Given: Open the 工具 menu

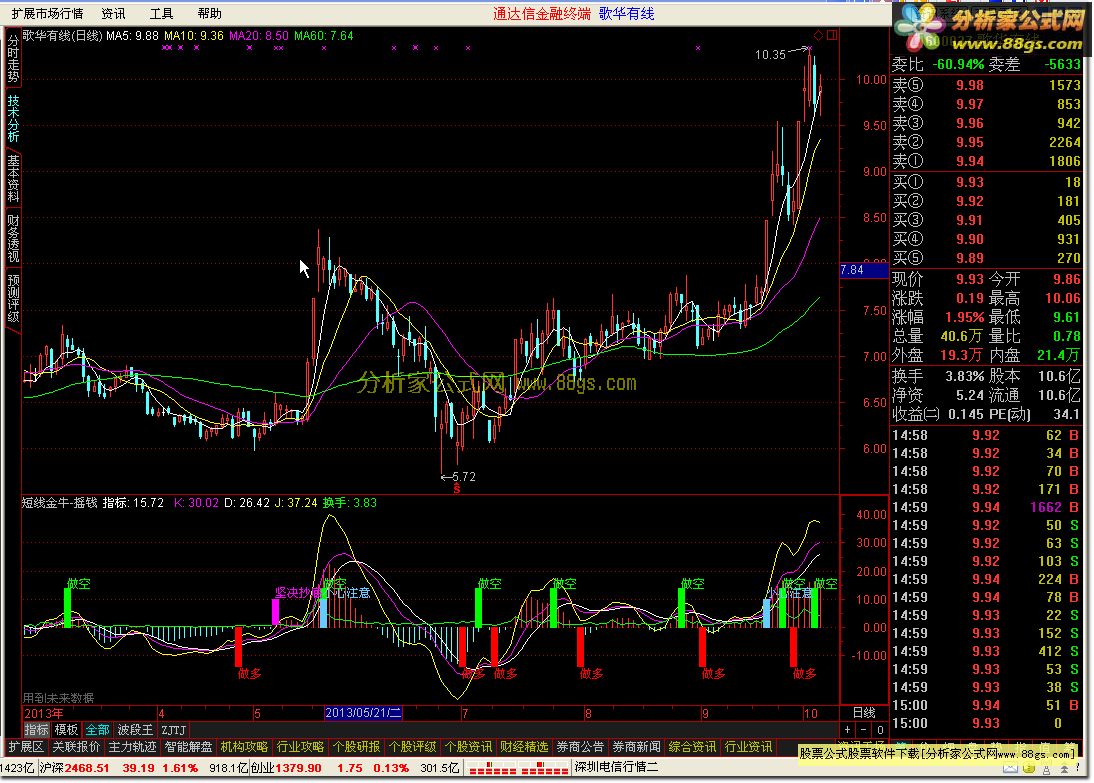Looking at the screenshot, I should click(x=161, y=13).
